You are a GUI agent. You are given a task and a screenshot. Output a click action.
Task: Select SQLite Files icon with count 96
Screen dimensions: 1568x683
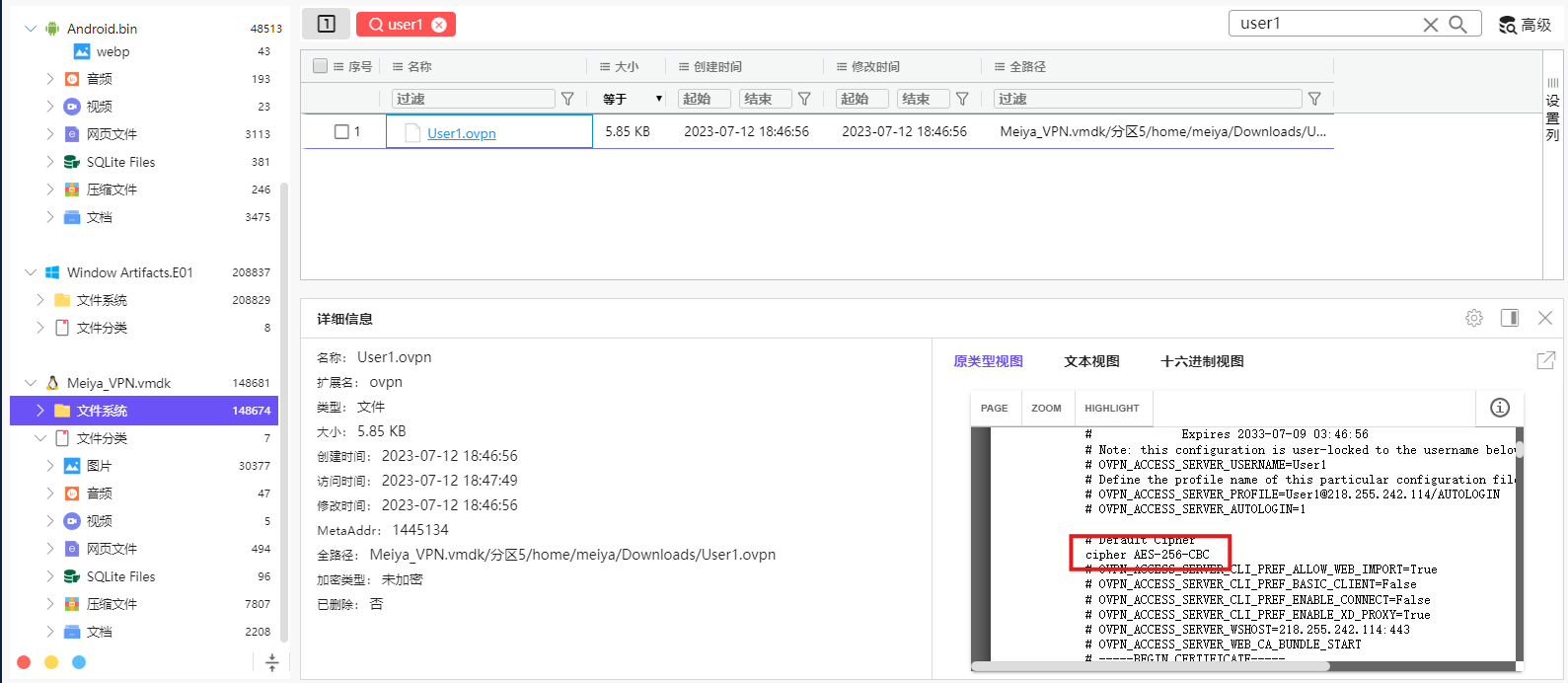tap(72, 575)
